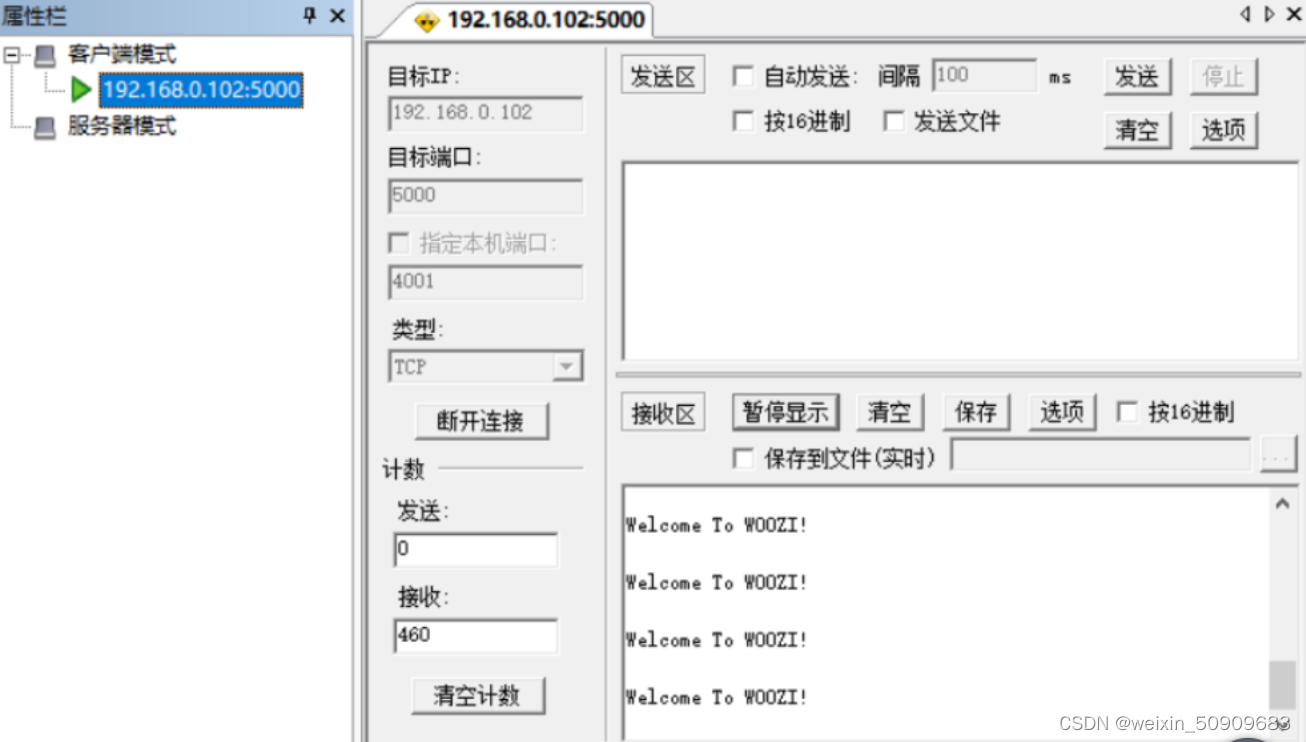The width and height of the screenshot is (1306, 742).
Task: Select the 客户端模式 tree item
Action: (x=121, y=54)
